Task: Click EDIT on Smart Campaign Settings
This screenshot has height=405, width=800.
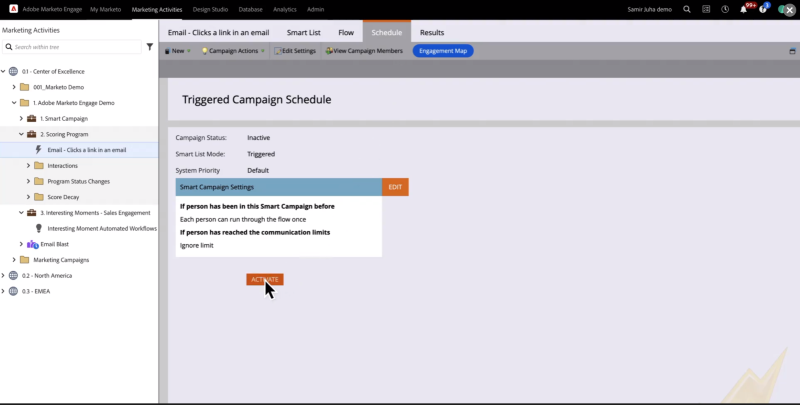Action: (x=395, y=187)
